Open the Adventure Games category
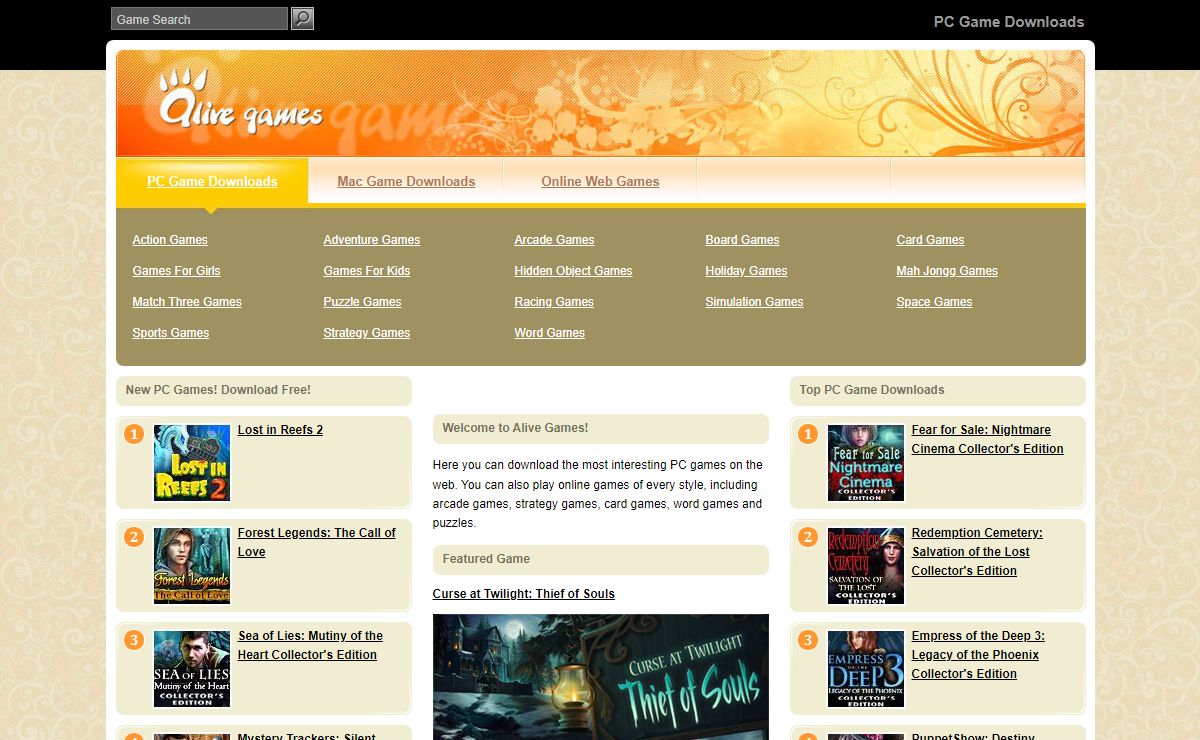The width and height of the screenshot is (1200, 740). pyautogui.click(x=372, y=240)
